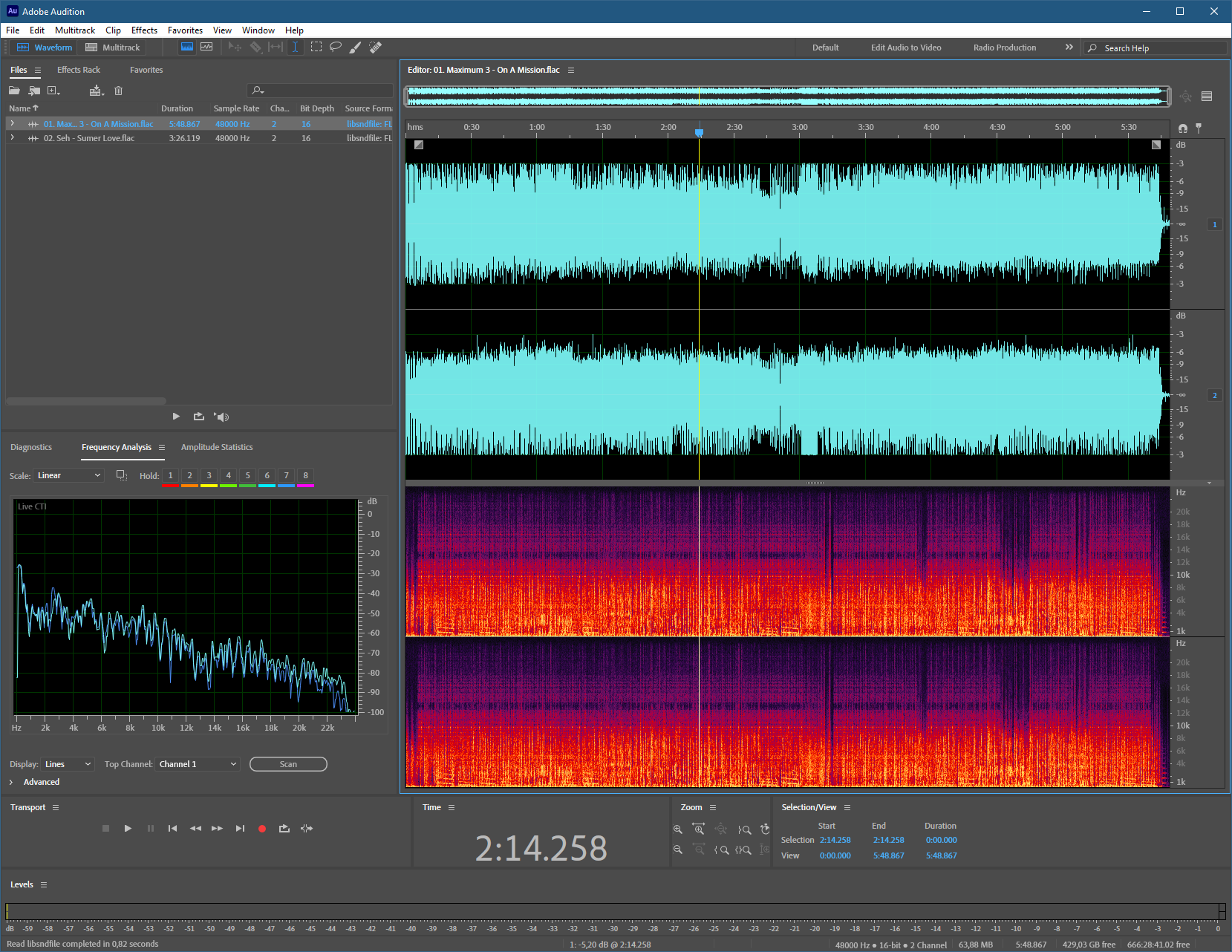Viewport: 1232px width, 952px height.
Task: Switch to Multitrack editor view
Action: (113, 47)
